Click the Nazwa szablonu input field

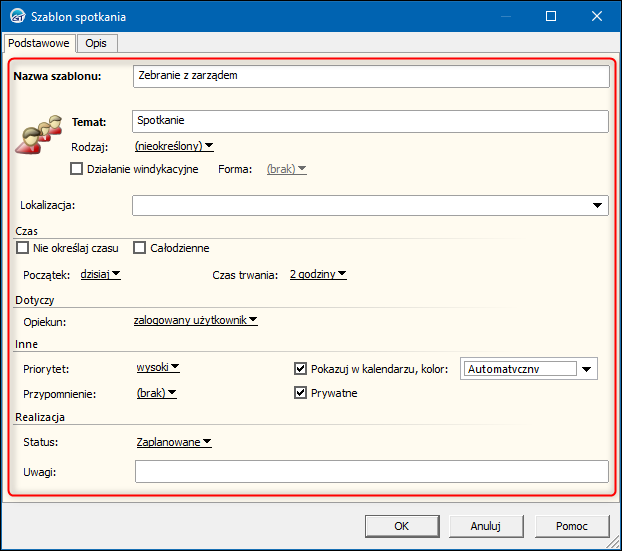371,76
